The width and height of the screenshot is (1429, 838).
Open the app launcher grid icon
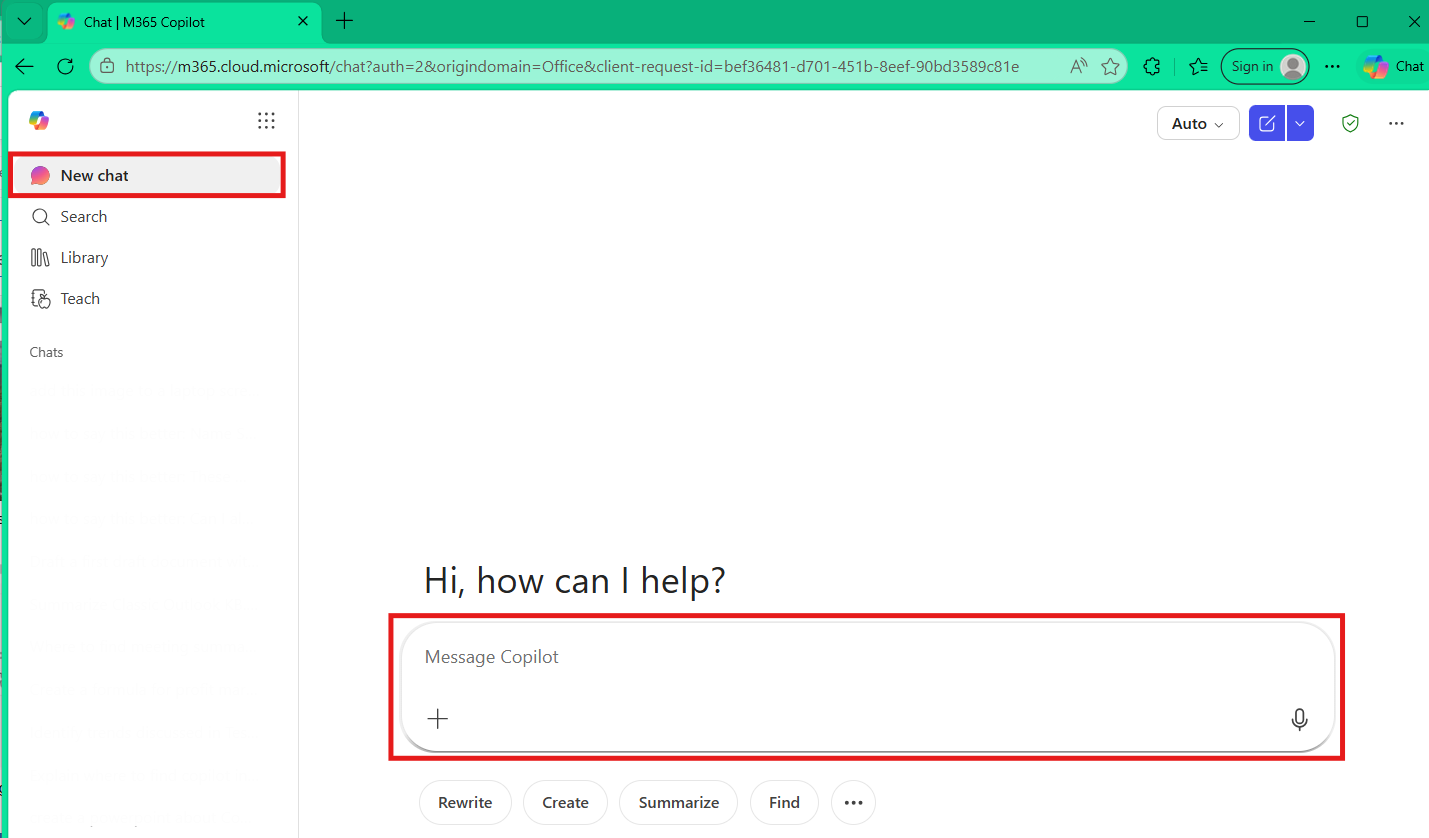click(266, 121)
